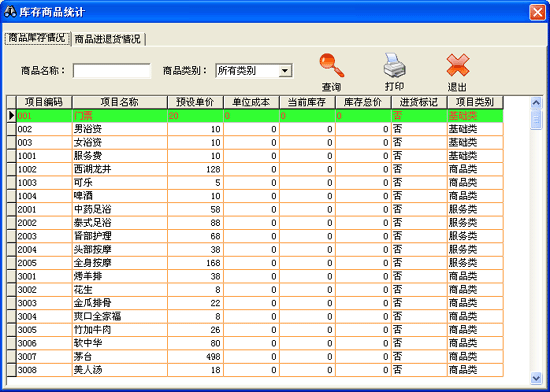This screenshot has height=392, width=550.
Task: Select the 肾部护理 cell
Action: pos(120,236)
